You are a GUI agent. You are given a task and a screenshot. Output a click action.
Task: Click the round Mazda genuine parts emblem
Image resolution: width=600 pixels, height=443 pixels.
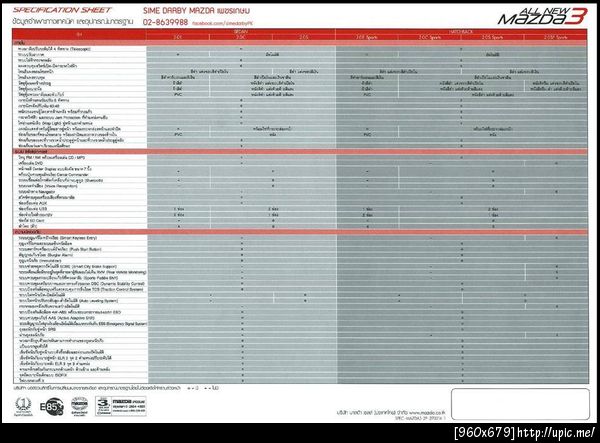[x=79, y=406]
